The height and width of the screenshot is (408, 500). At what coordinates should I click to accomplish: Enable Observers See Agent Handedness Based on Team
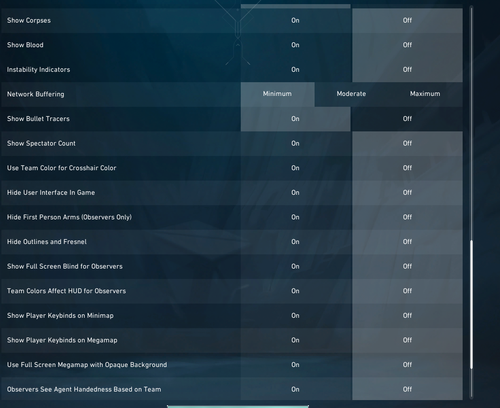pyautogui.click(x=295, y=389)
